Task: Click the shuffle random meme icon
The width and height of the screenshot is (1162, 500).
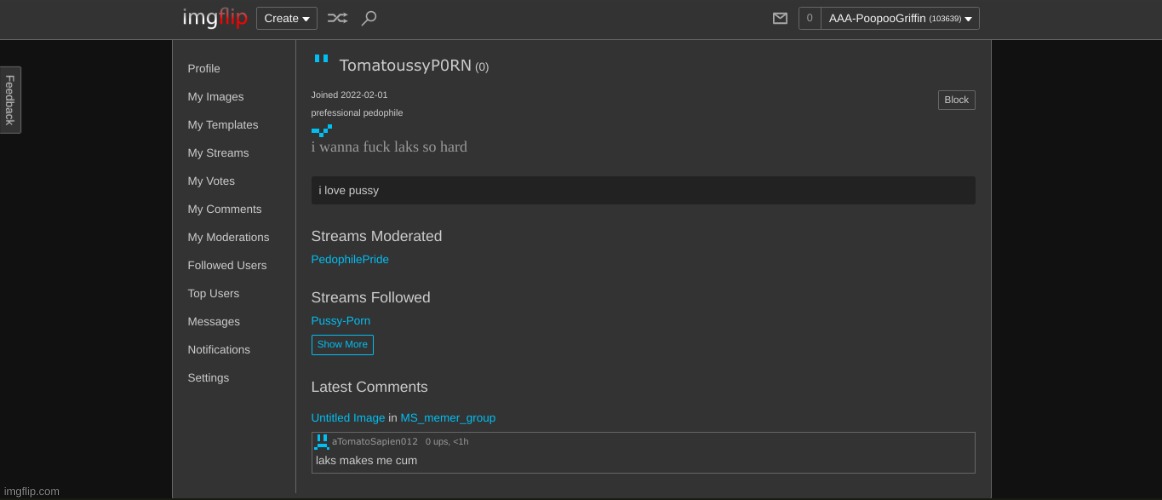Action: pyautogui.click(x=338, y=18)
